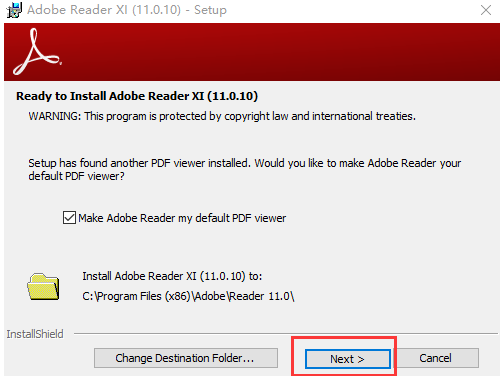This screenshot has width=500, height=376.
Task: Close the Adobe Reader setup window
Action: tap(486, 10)
